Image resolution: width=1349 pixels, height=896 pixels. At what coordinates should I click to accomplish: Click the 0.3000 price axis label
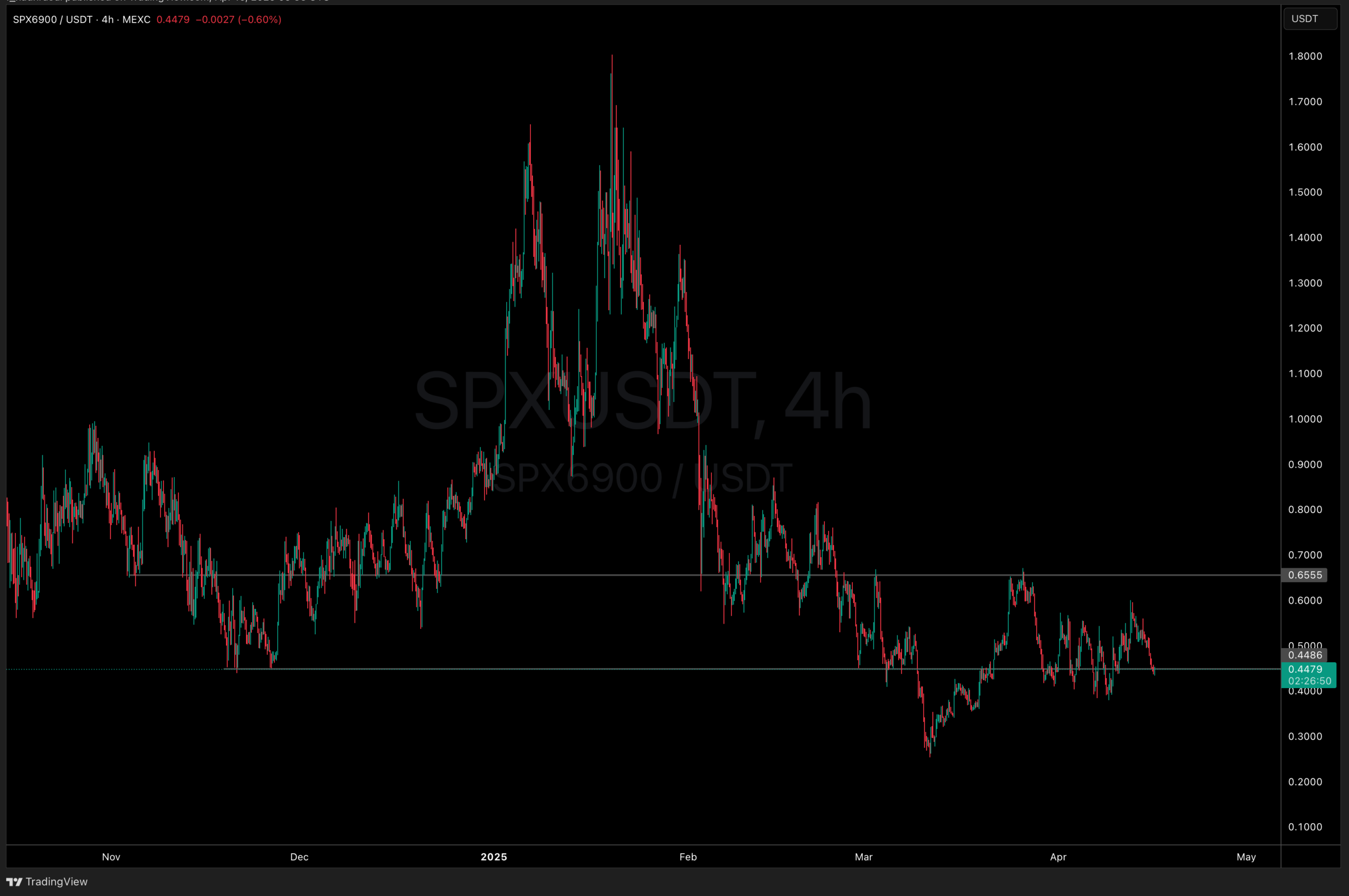click(1305, 737)
